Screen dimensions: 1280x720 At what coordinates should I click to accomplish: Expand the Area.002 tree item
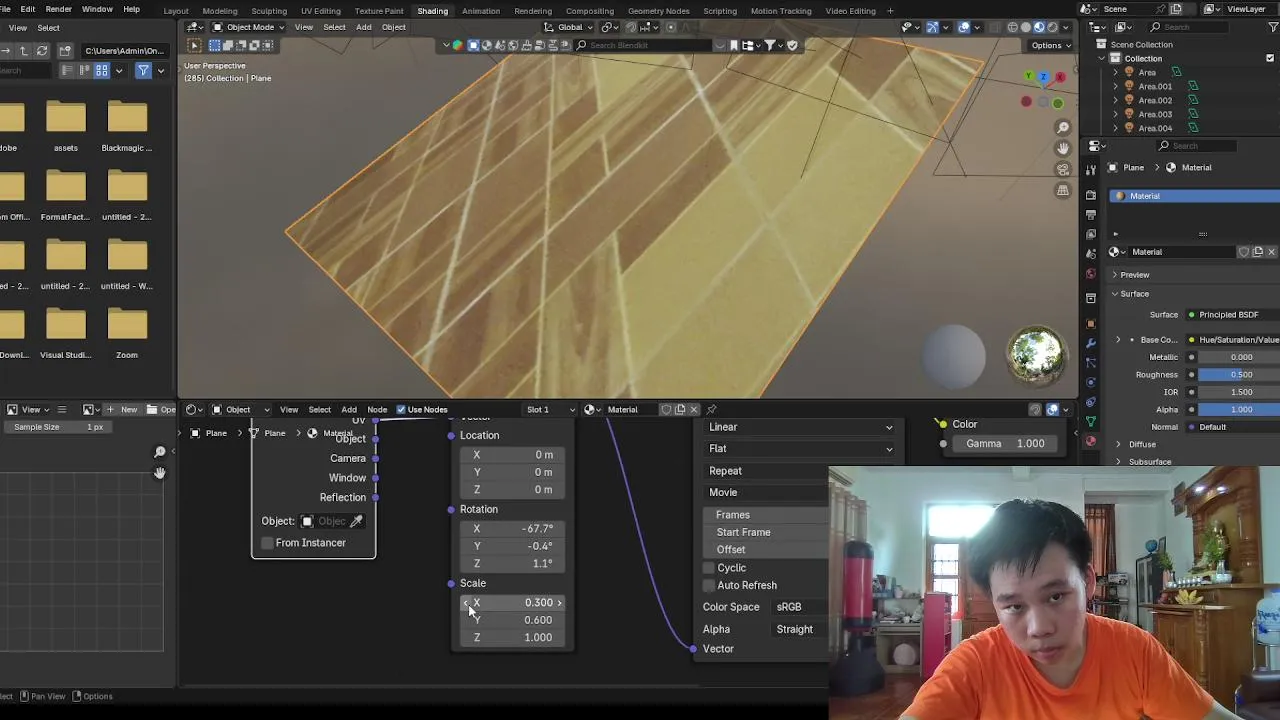coord(1116,100)
